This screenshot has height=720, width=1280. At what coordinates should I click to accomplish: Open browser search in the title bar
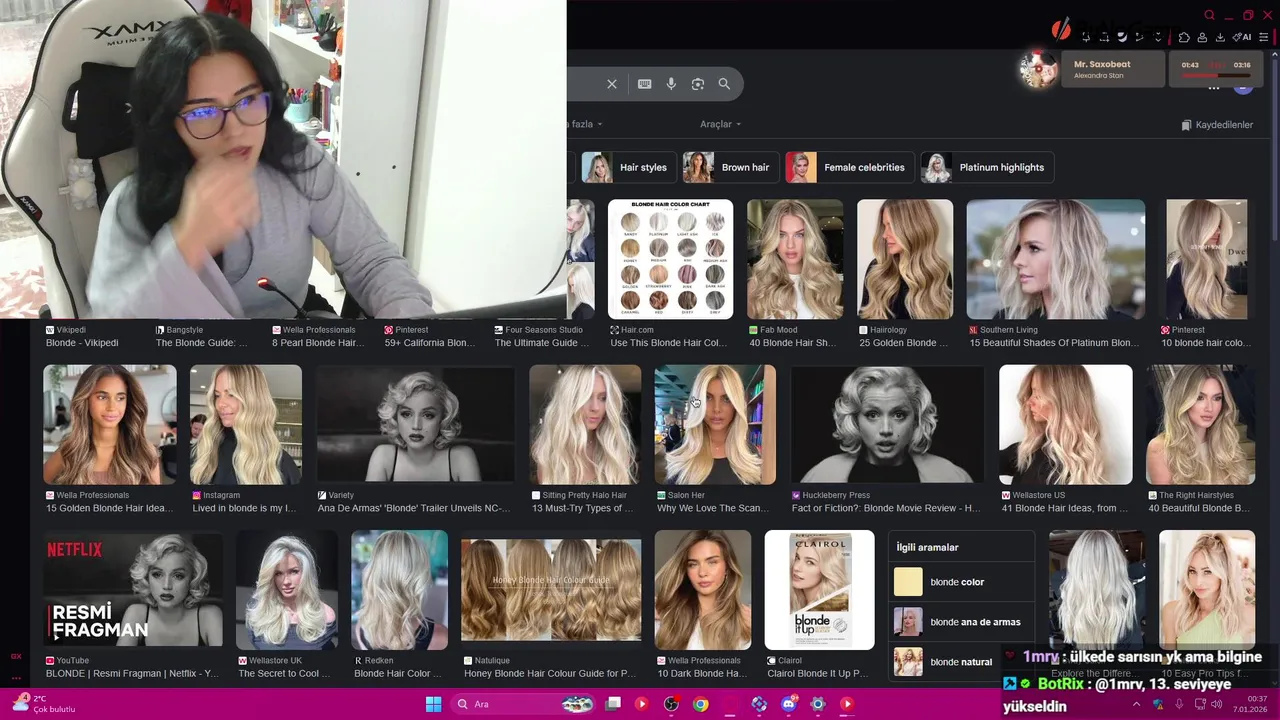pos(1209,15)
